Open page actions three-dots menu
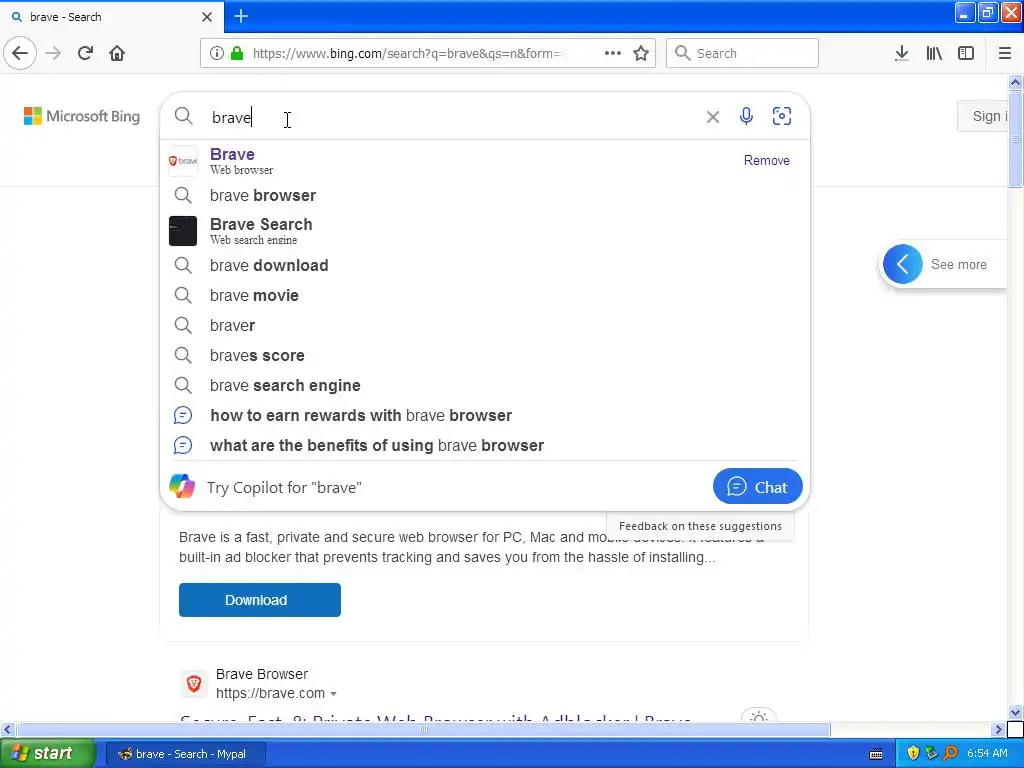The height and width of the screenshot is (768, 1024). coord(613,53)
